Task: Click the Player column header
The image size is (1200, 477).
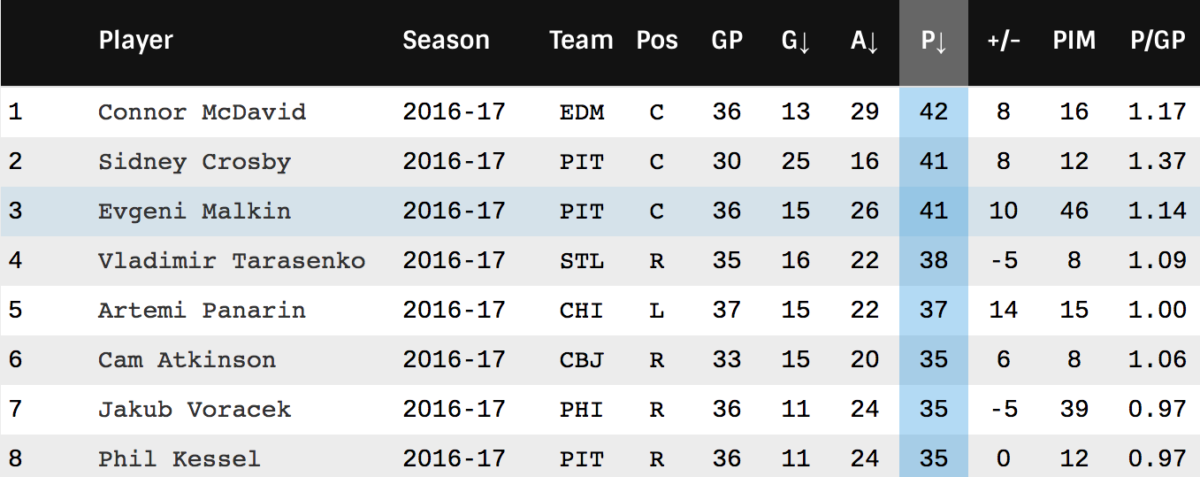Action: 136,41
